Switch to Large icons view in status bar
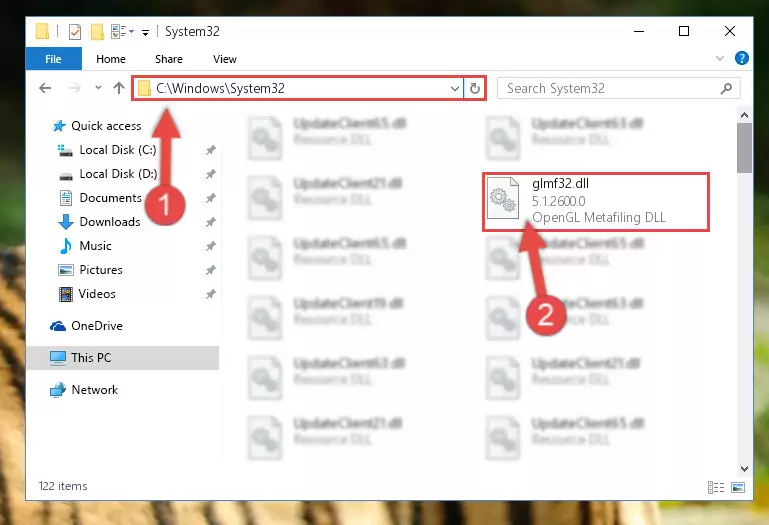This screenshot has width=769, height=525. tap(738, 487)
